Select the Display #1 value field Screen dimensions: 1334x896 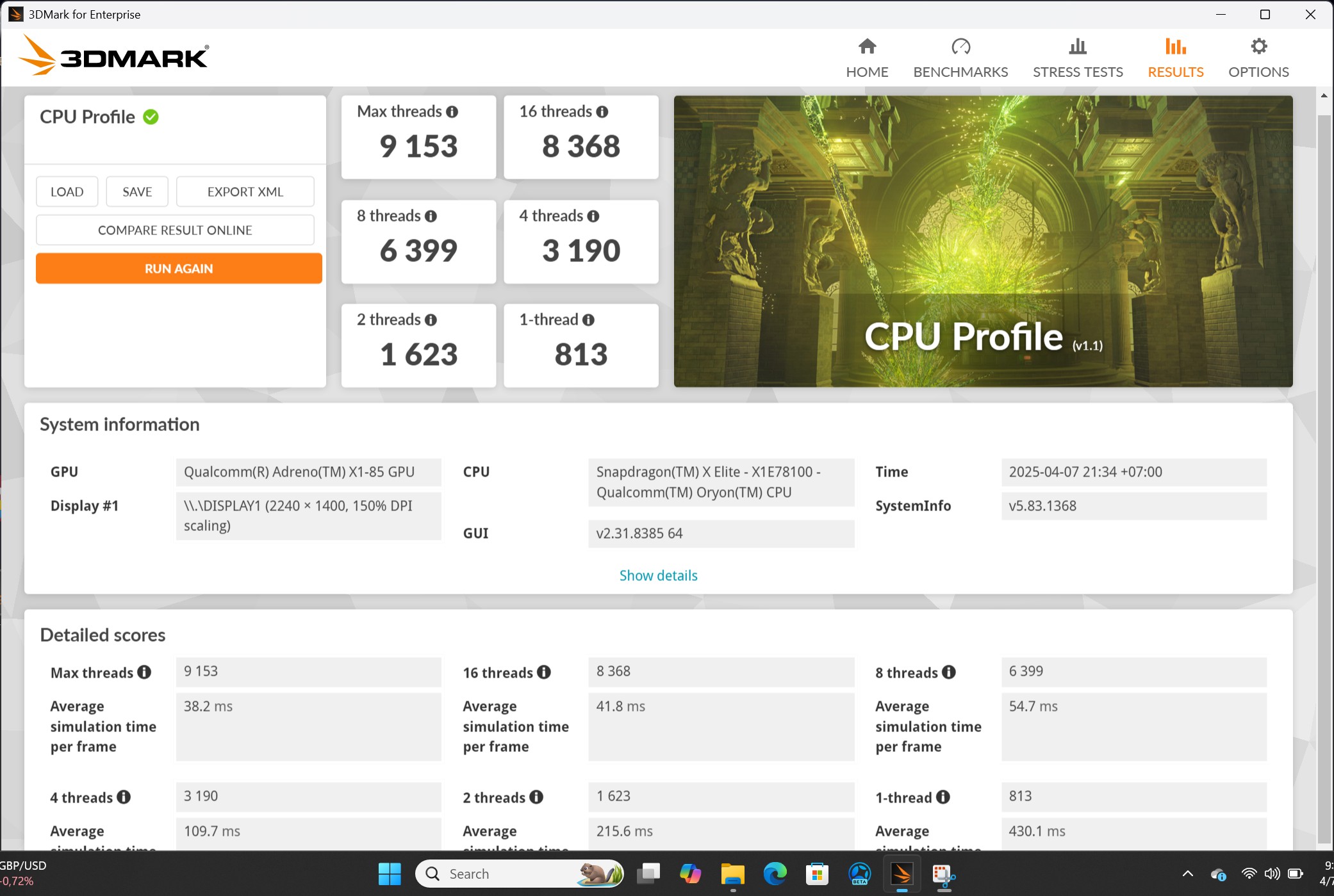tap(308, 516)
